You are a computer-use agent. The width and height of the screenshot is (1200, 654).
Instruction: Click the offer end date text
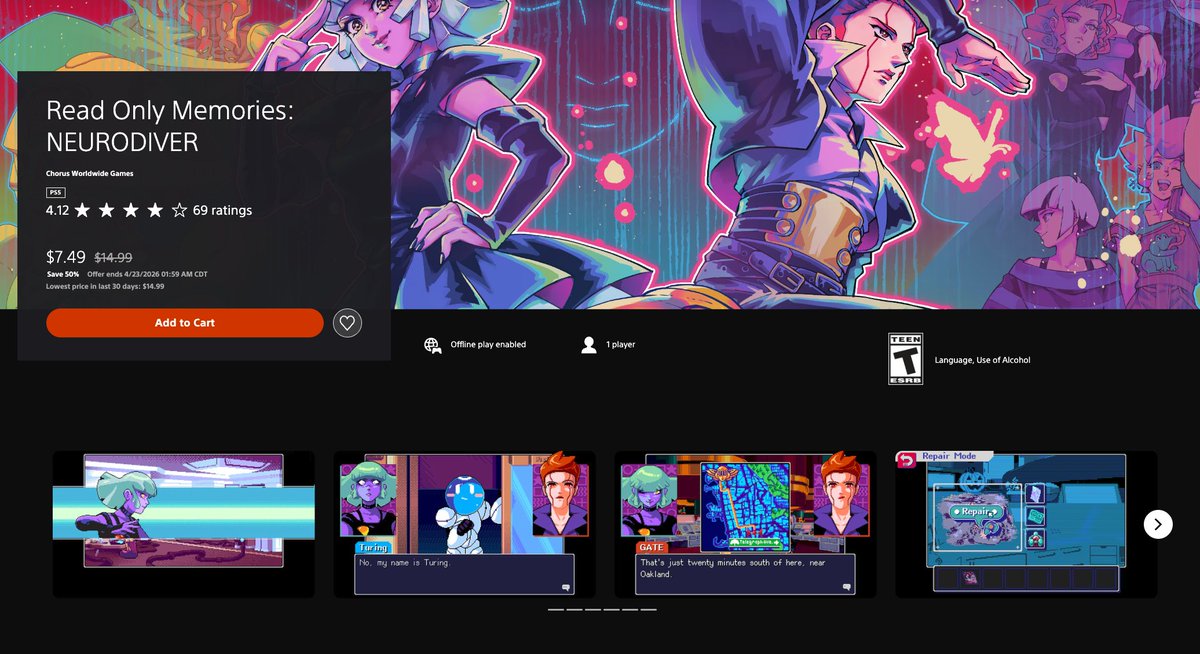[147, 274]
